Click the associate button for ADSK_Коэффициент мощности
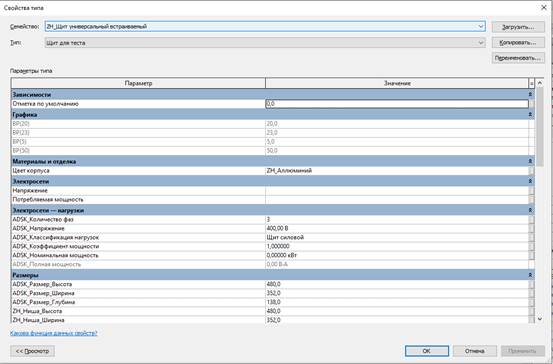Screen dimensions: 553x364 (531, 246)
